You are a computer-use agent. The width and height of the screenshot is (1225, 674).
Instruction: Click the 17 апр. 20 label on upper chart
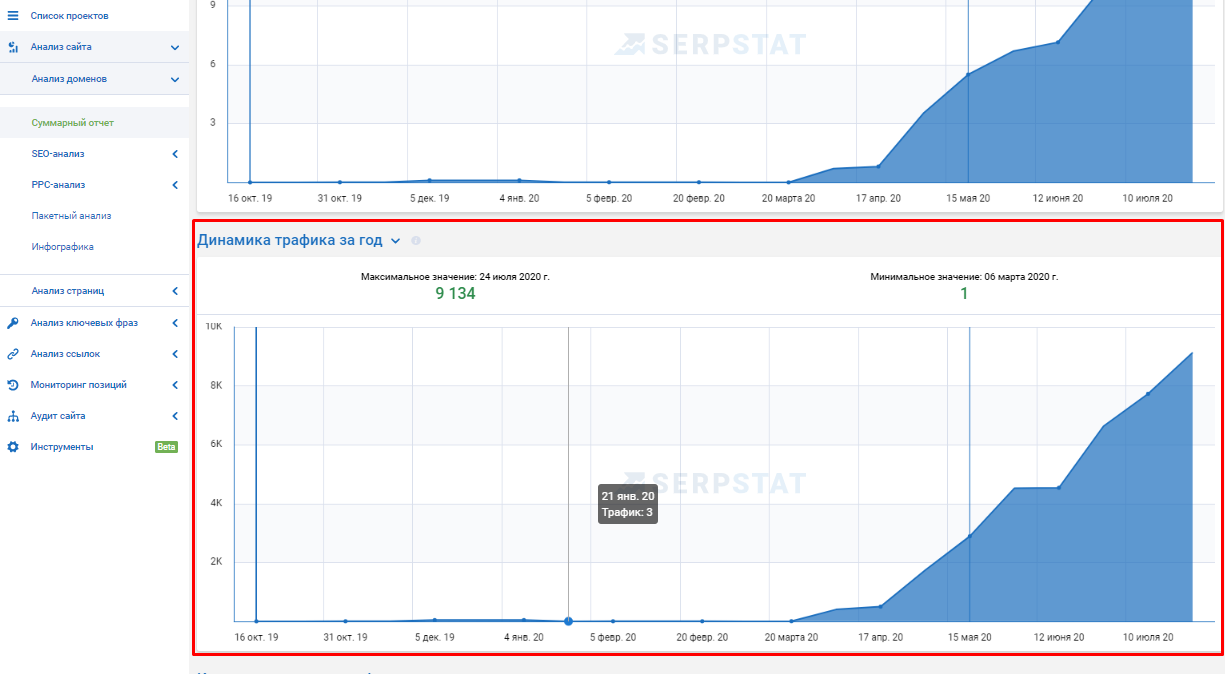click(x=879, y=199)
